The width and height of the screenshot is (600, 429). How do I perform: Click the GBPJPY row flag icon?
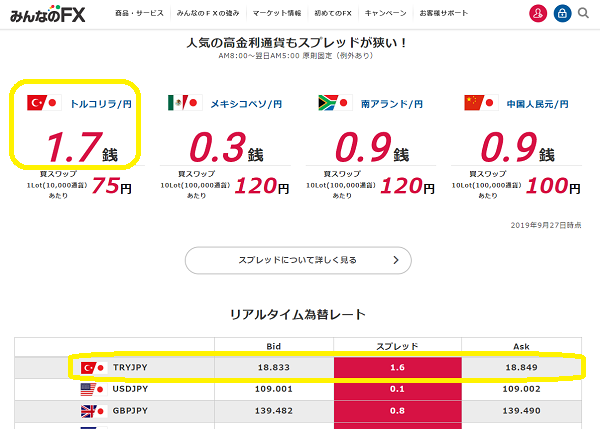(94, 411)
